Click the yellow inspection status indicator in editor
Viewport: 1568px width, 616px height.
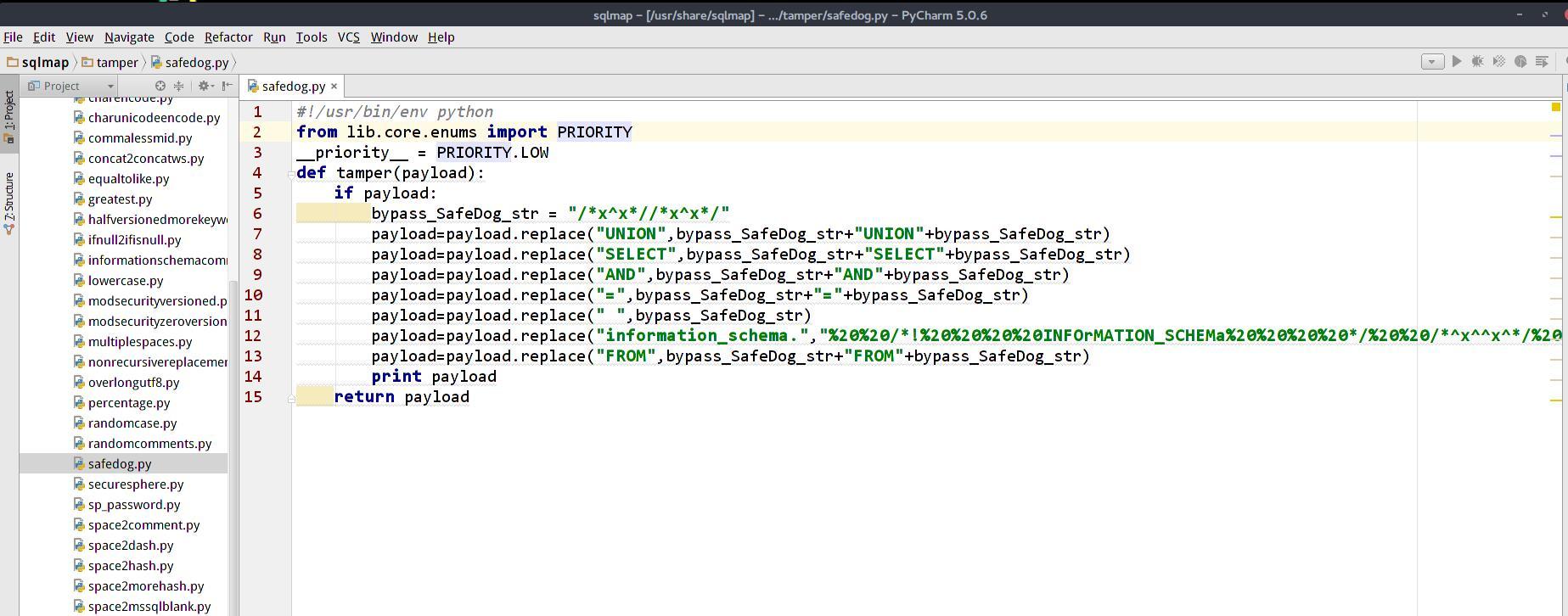click(1555, 107)
